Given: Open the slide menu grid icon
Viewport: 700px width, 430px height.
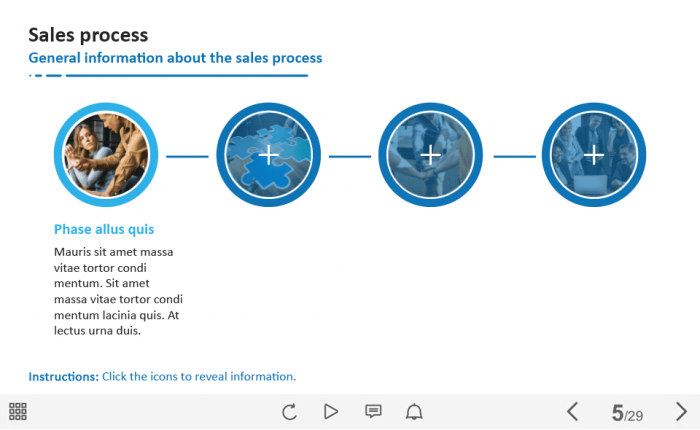Looking at the screenshot, I should click(x=18, y=411).
